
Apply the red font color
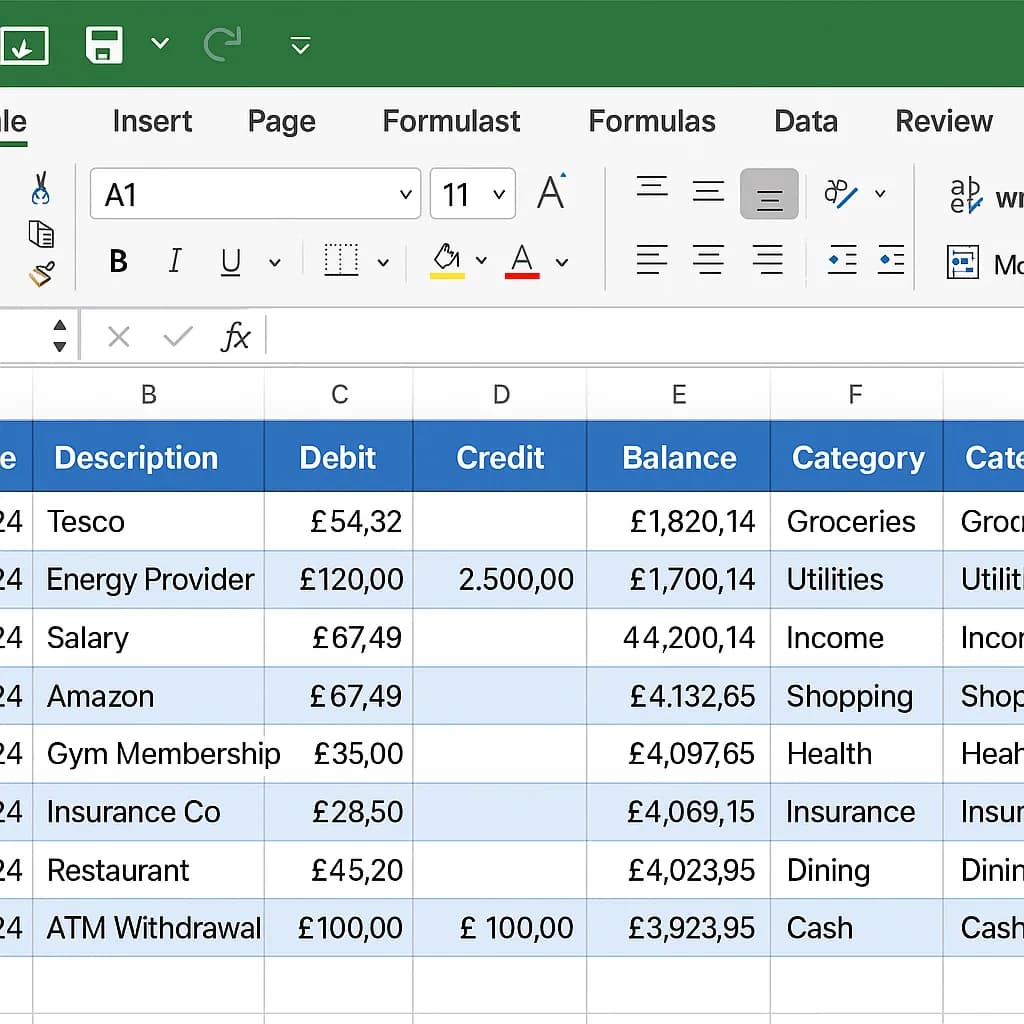coord(522,262)
